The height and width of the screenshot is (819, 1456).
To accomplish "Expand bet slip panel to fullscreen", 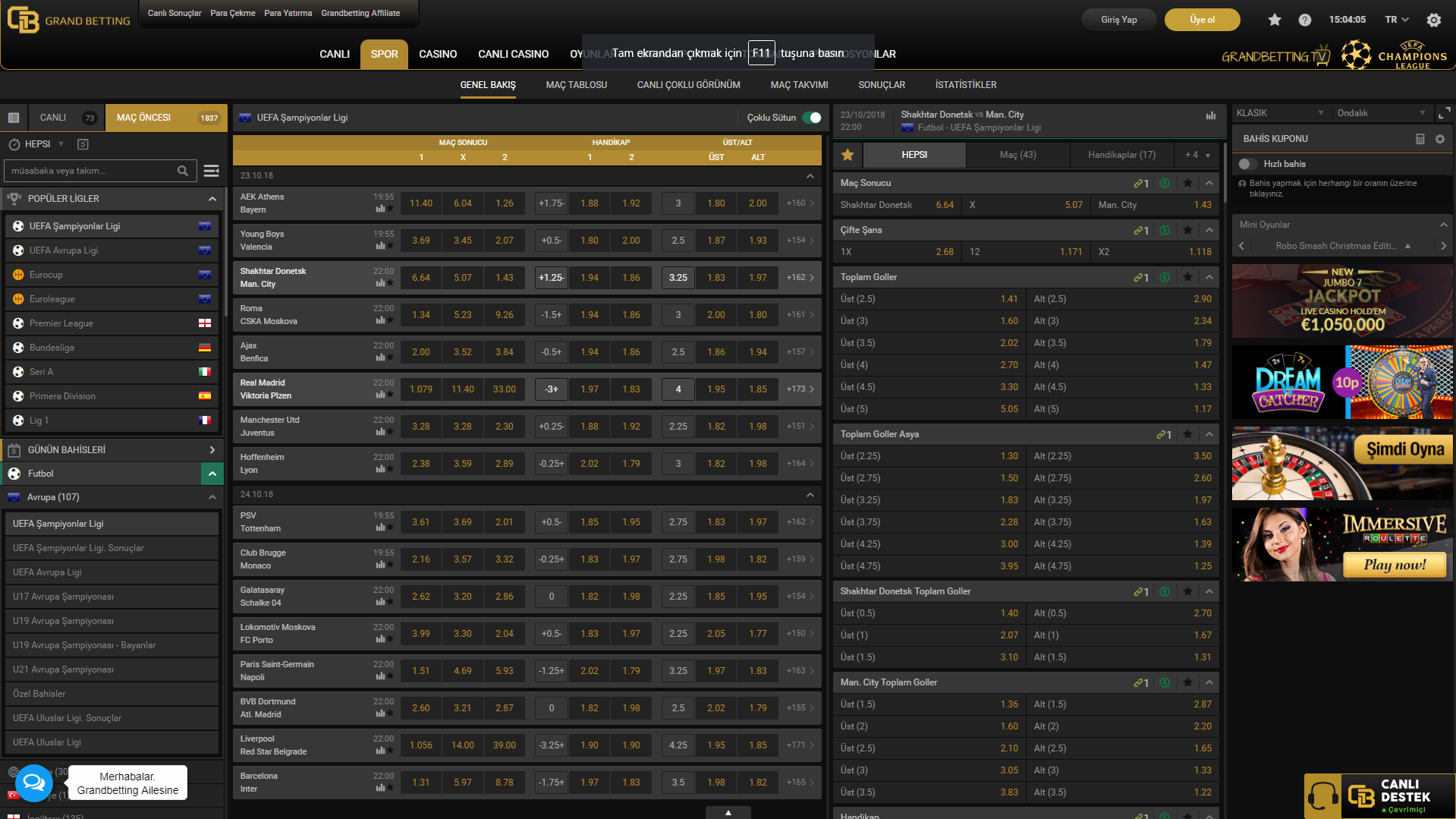I will pos(1444,113).
